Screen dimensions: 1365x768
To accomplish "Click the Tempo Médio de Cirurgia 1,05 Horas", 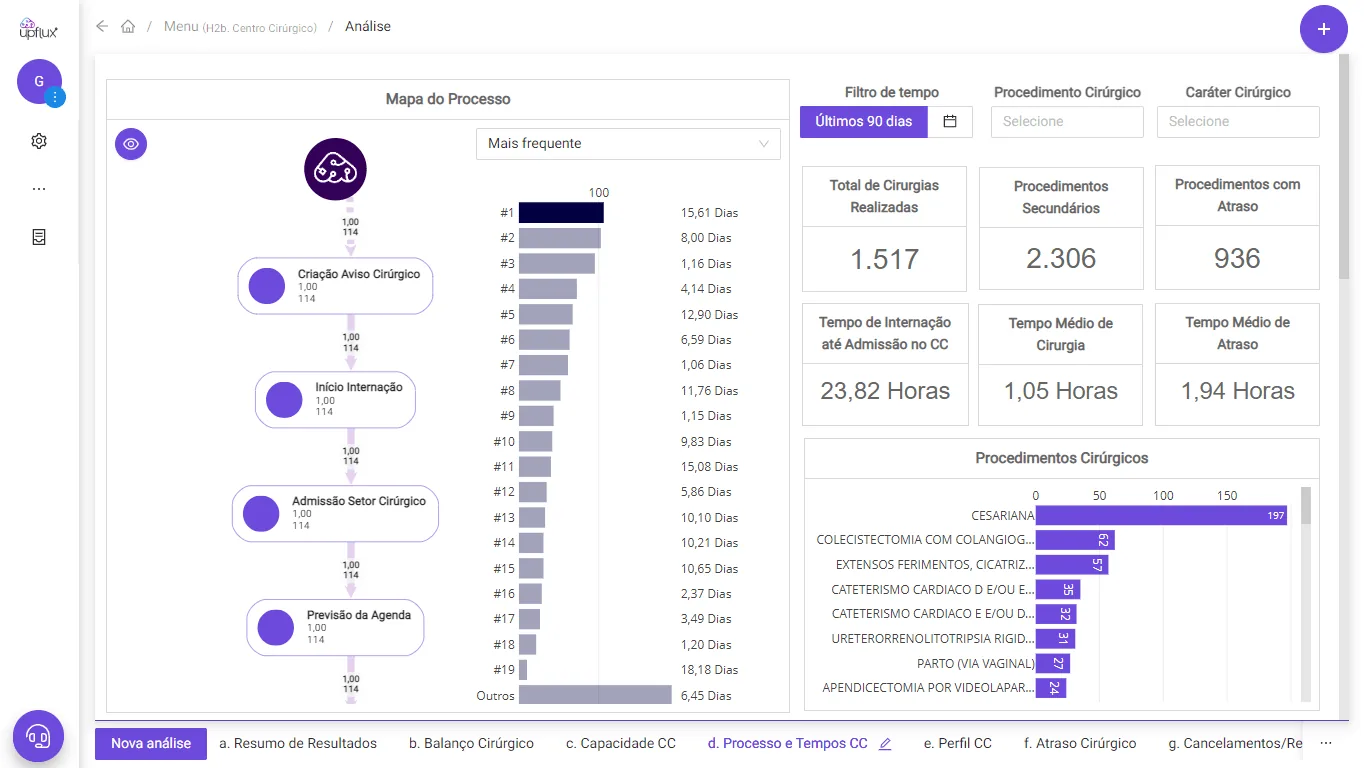I will coord(1061,391).
